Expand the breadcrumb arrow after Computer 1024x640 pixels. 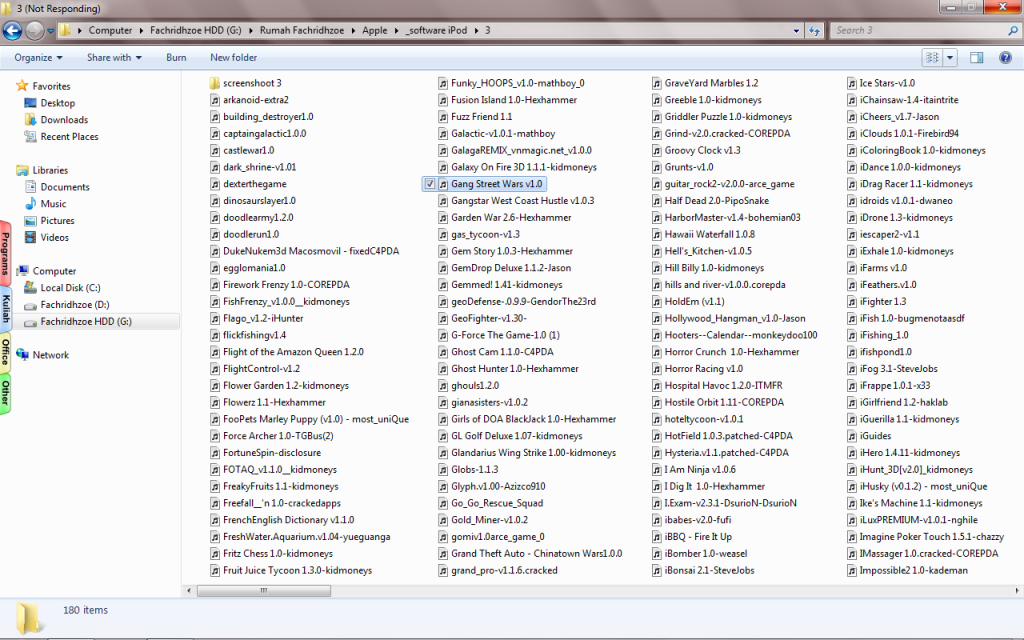pos(140,30)
